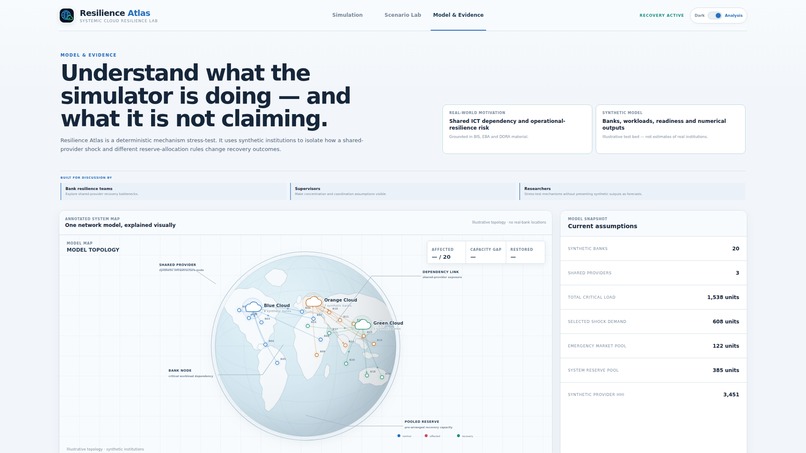
Task: Click the Restored stat
Action: (x=525, y=253)
